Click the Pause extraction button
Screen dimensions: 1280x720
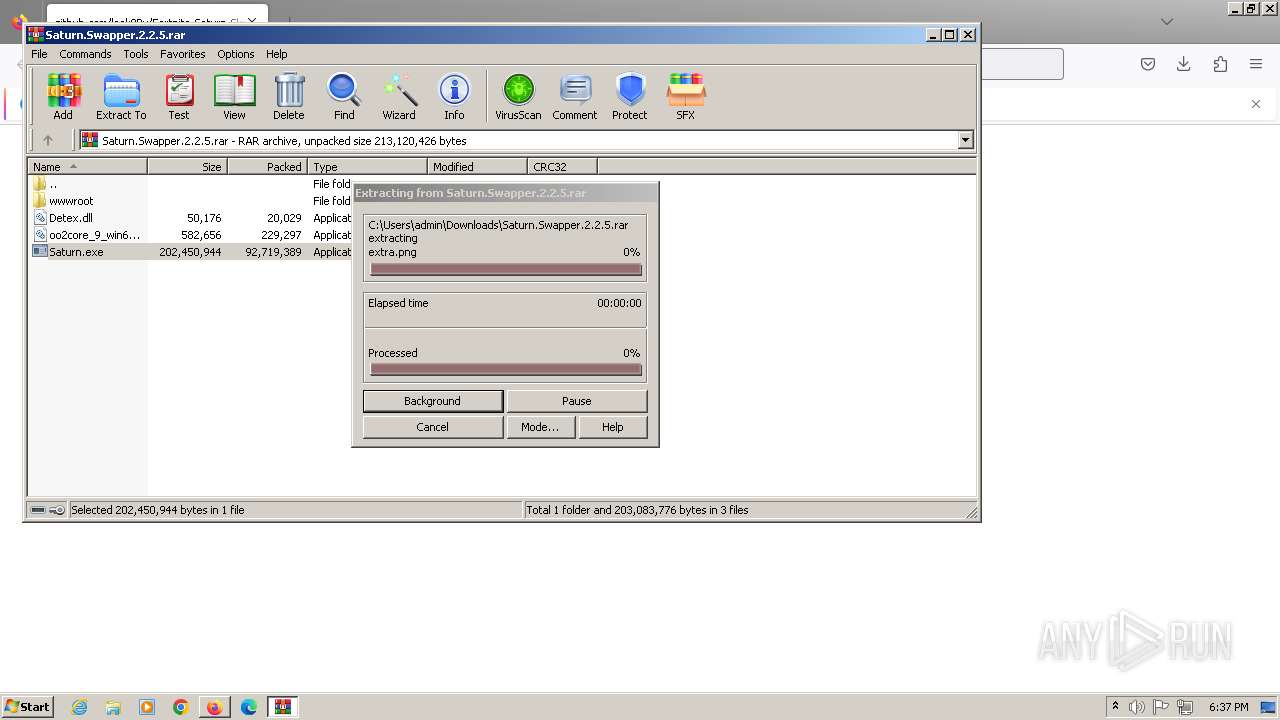[577, 401]
